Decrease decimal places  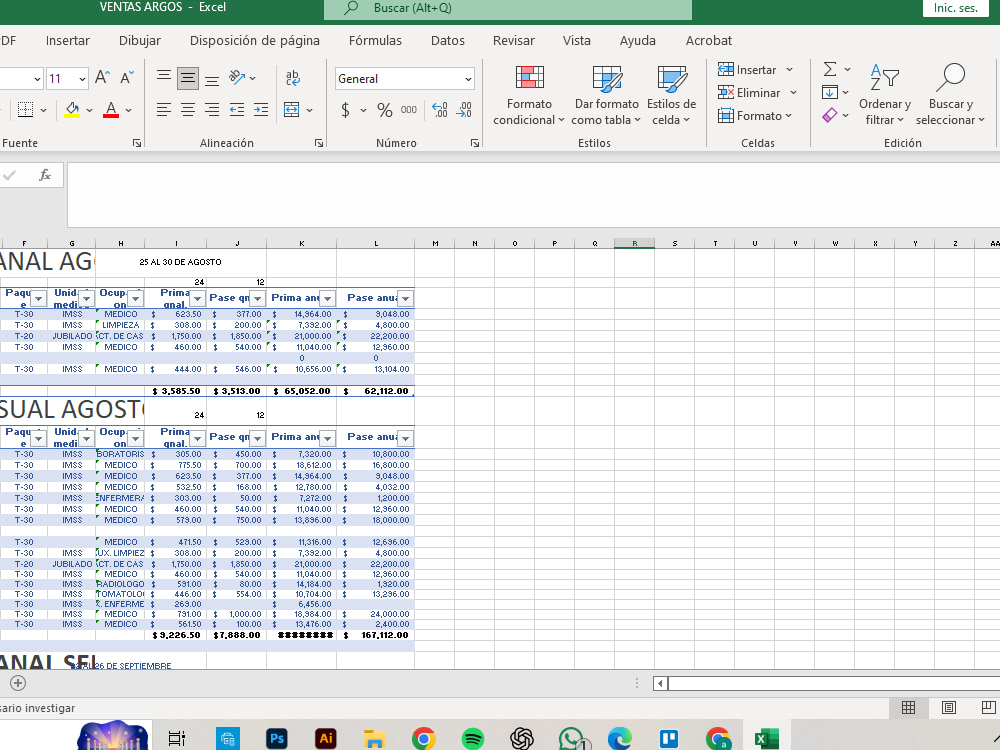(x=464, y=110)
